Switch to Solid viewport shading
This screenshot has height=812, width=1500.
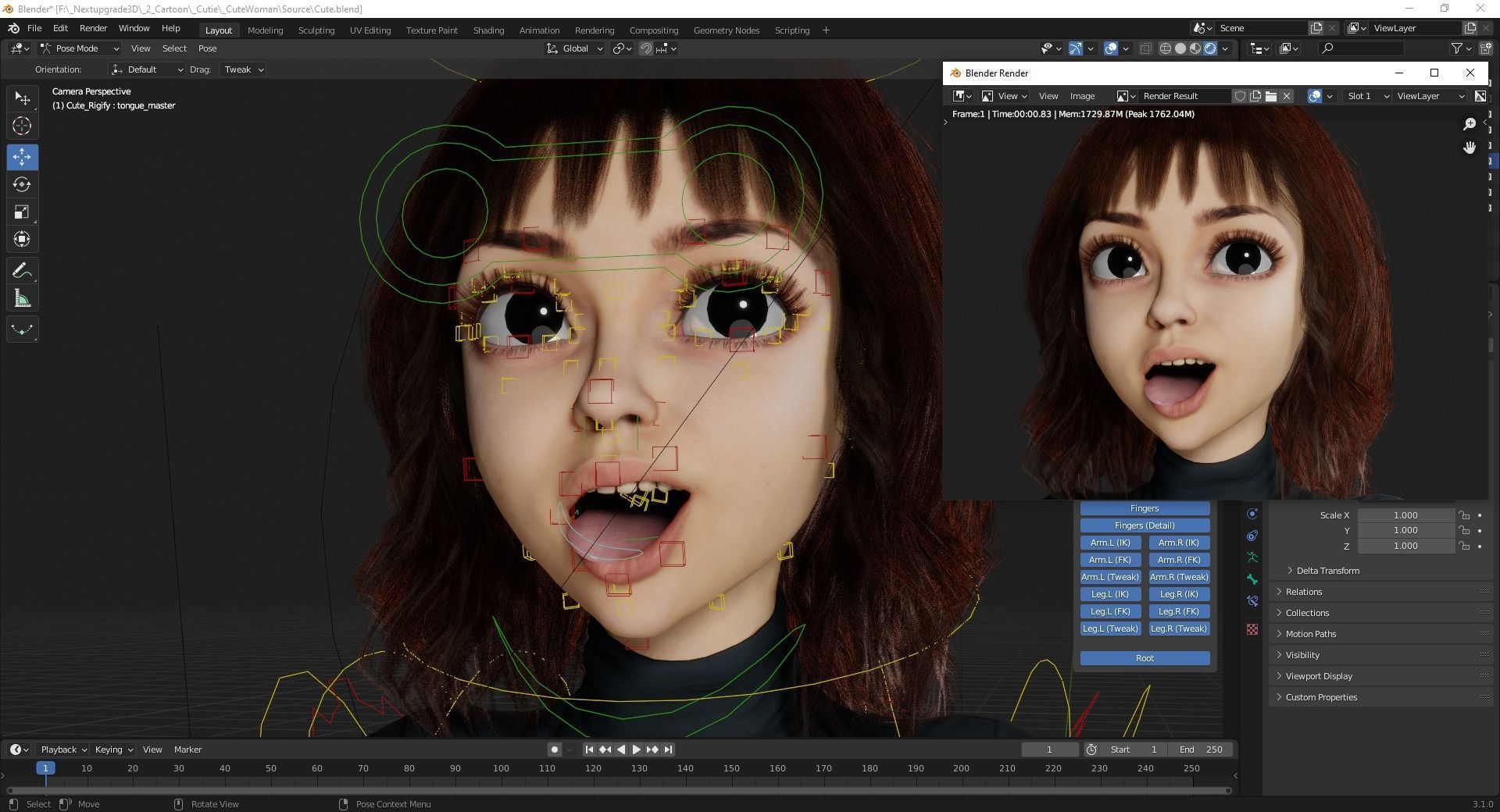click(x=1180, y=48)
